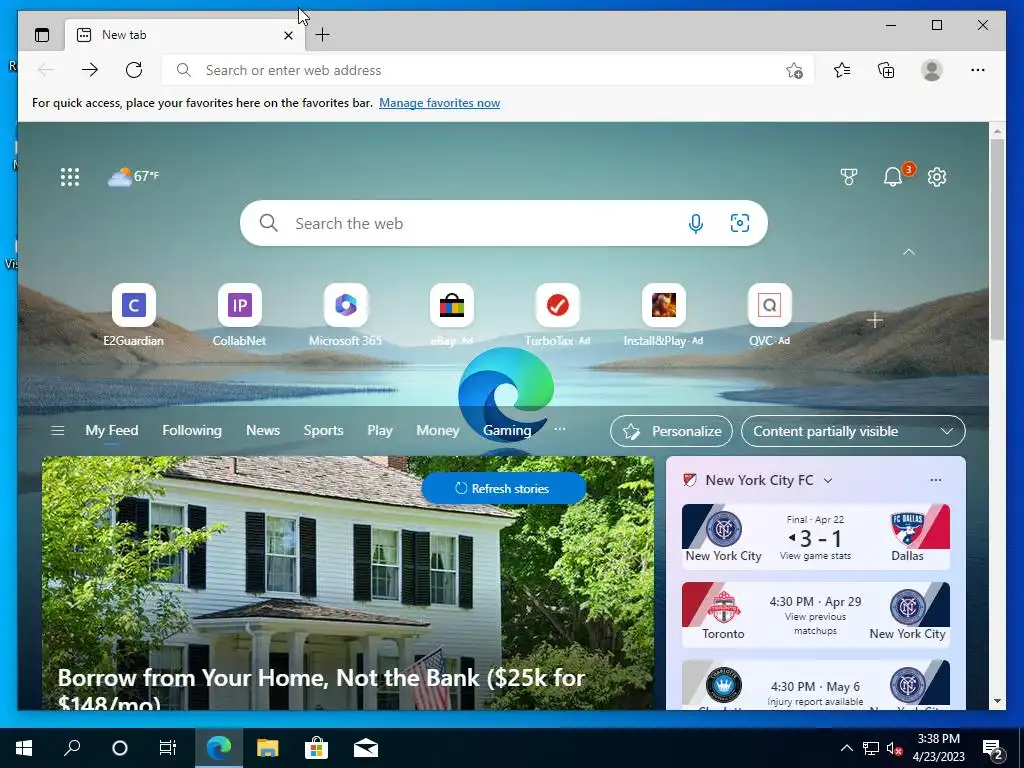Open the CollabNet quick link
The height and width of the screenshot is (768, 1024).
click(240, 315)
